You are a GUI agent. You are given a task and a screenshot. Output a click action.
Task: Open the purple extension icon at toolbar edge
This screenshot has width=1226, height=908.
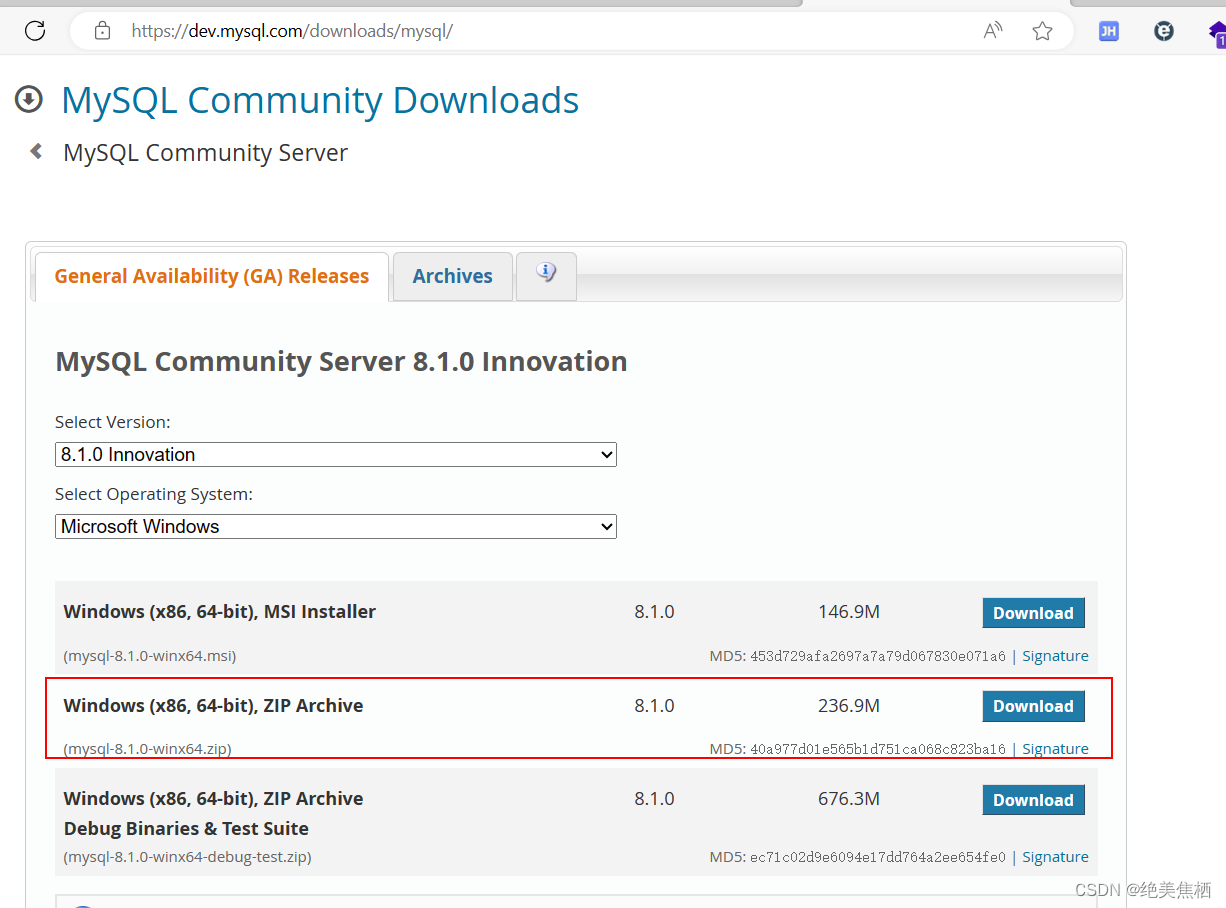[1217, 33]
